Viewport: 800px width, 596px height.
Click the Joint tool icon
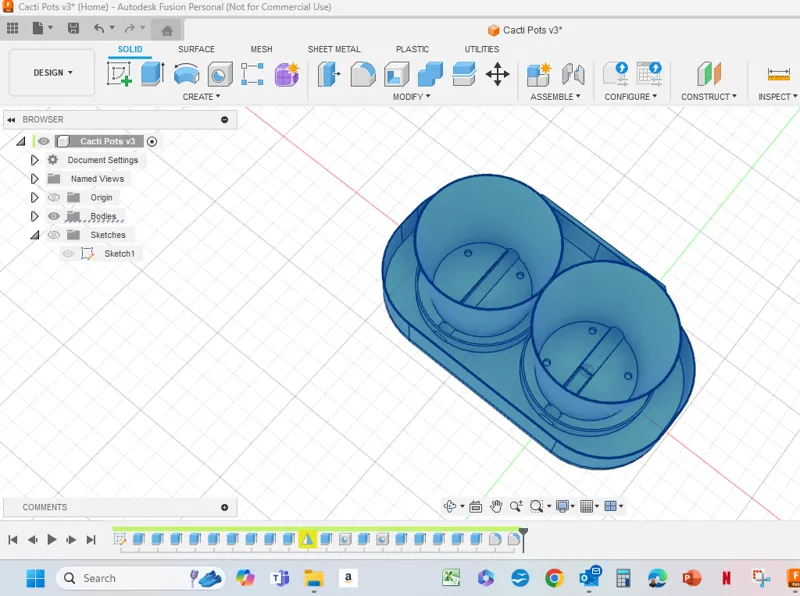pos(573,74)
